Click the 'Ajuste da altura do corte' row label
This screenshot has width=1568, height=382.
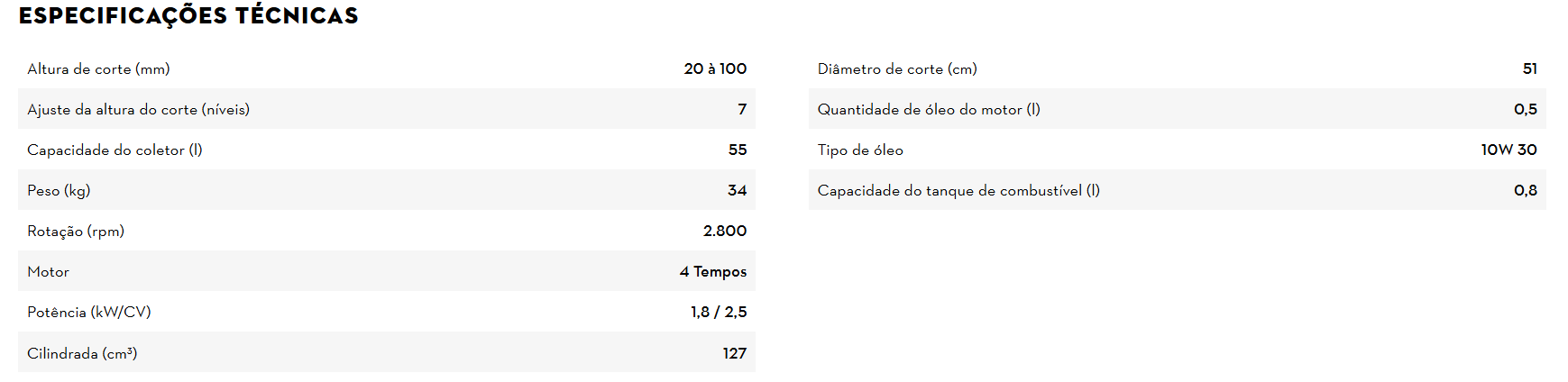click(x=138, y=110)
